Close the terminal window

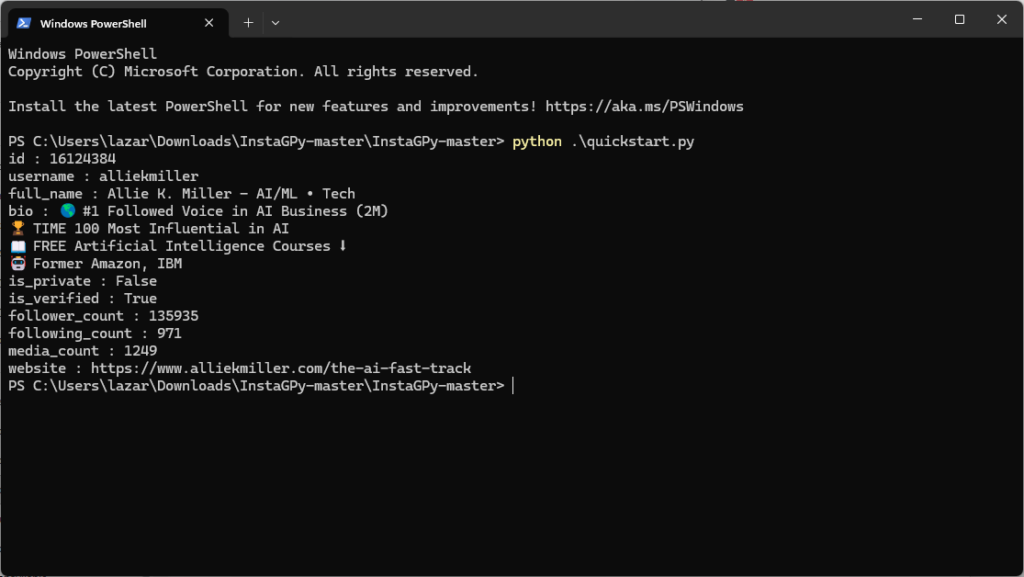1000,19
